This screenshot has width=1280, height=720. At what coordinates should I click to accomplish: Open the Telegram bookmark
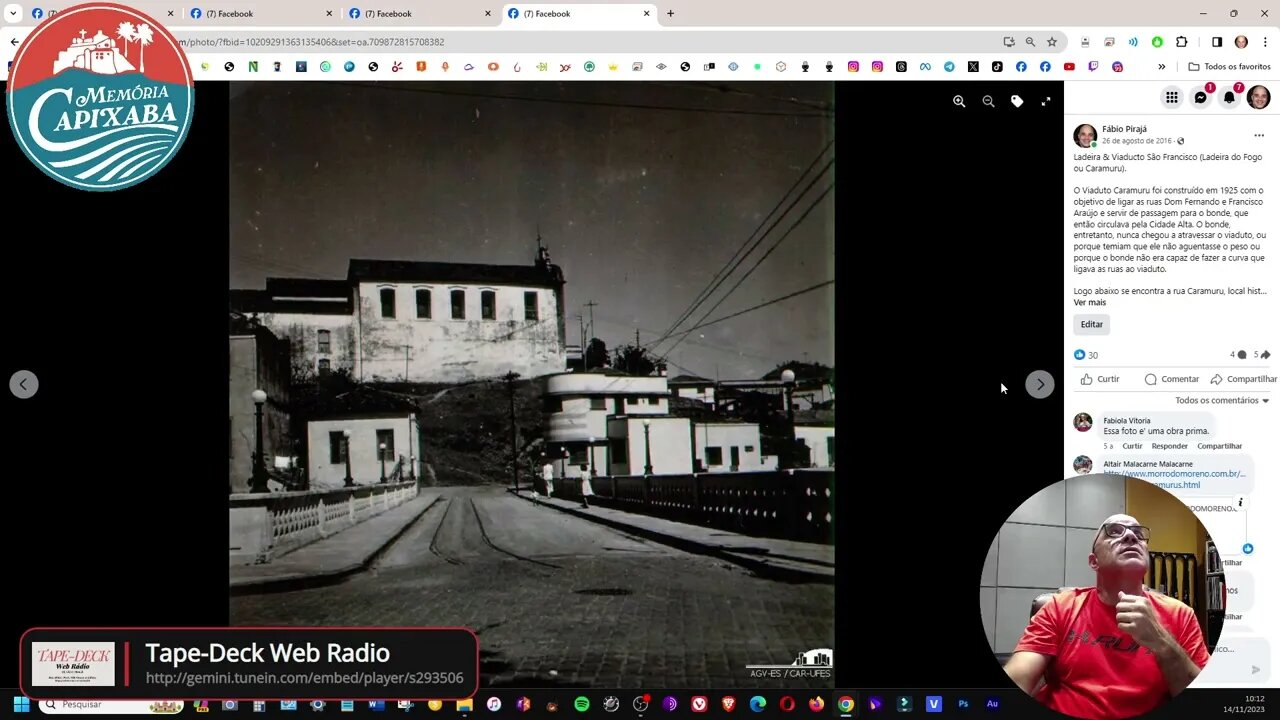[x=949, y=67]
